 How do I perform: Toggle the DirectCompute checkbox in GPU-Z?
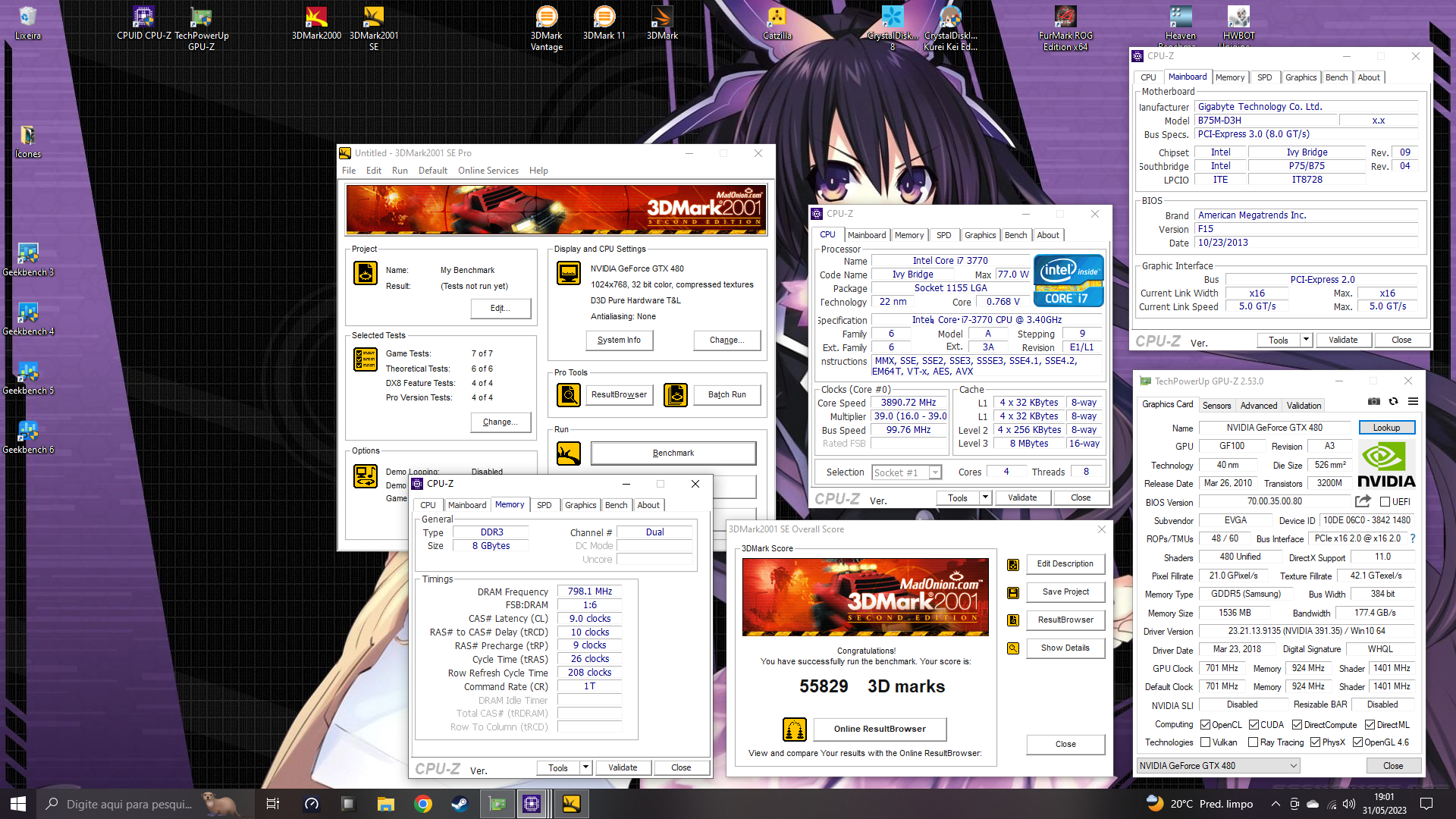click(1297, 724)
